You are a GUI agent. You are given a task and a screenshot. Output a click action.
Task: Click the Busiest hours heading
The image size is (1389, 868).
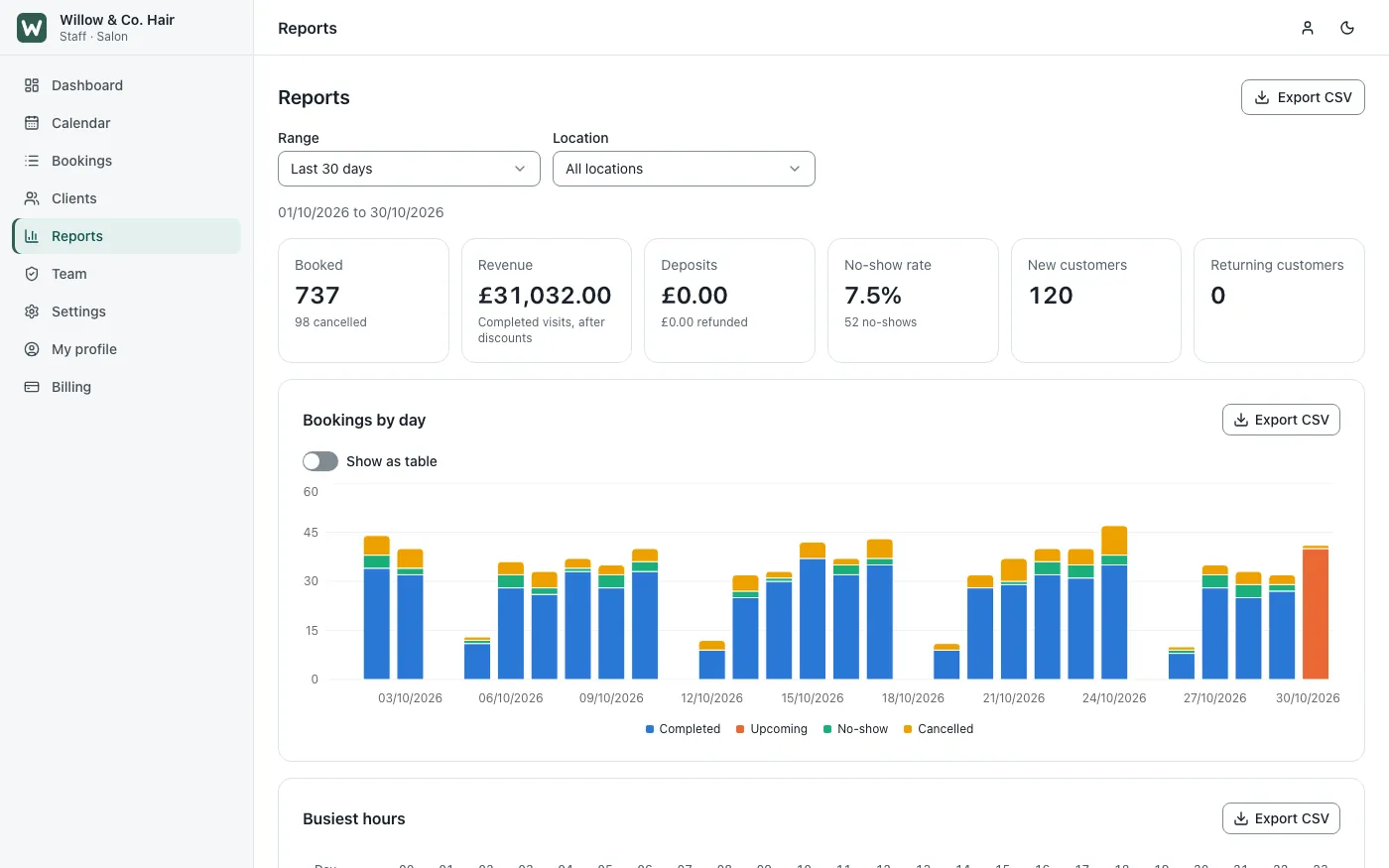[354, 818]
